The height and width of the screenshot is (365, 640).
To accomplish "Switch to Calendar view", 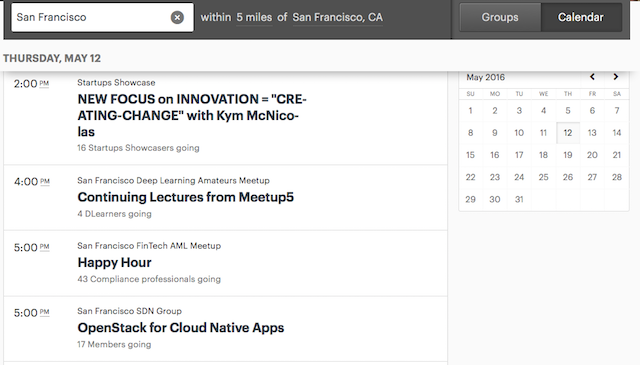I will [581, 17].
